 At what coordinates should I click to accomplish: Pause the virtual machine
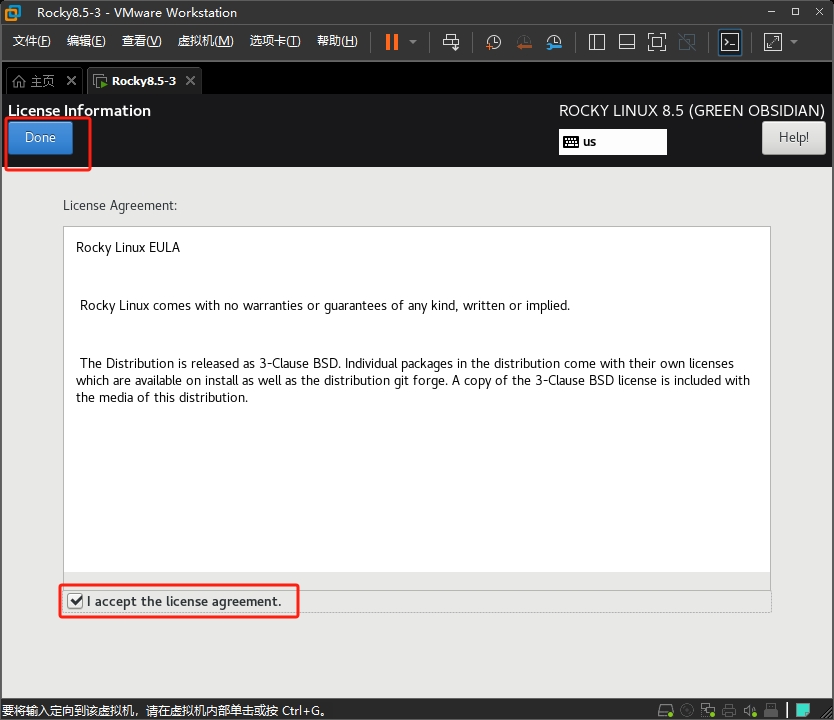pyautogui.click(x=391, y=42)
